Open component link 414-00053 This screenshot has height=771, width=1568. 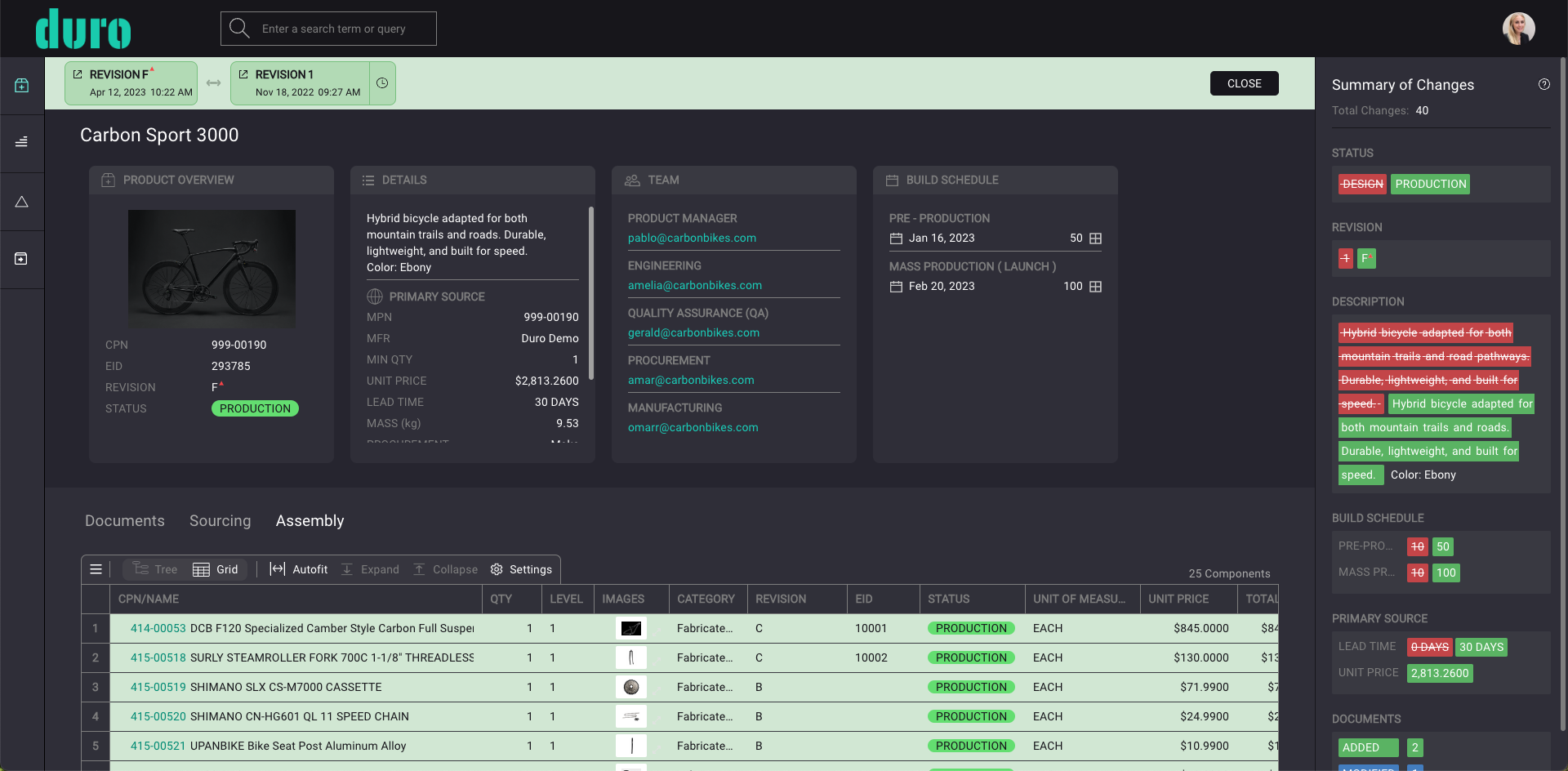pos(158,628)
